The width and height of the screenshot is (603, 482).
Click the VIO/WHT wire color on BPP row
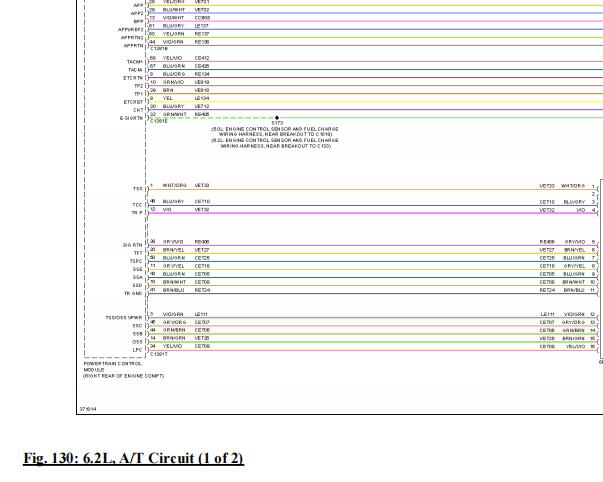coord(173,18)
